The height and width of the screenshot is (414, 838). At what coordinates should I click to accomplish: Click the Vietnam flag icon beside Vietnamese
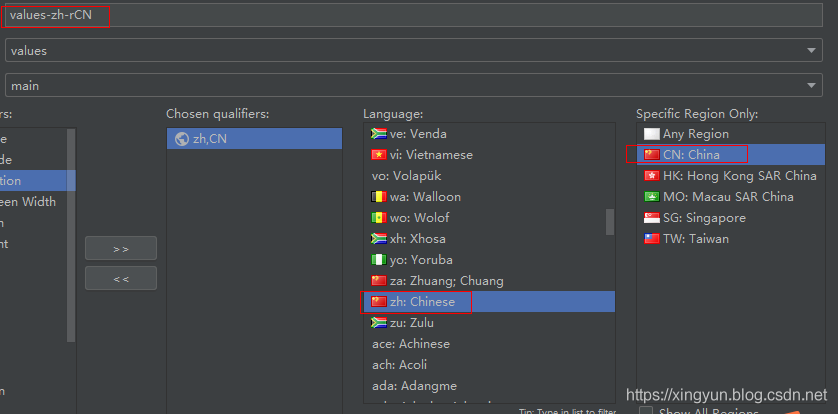click(379, 155)
